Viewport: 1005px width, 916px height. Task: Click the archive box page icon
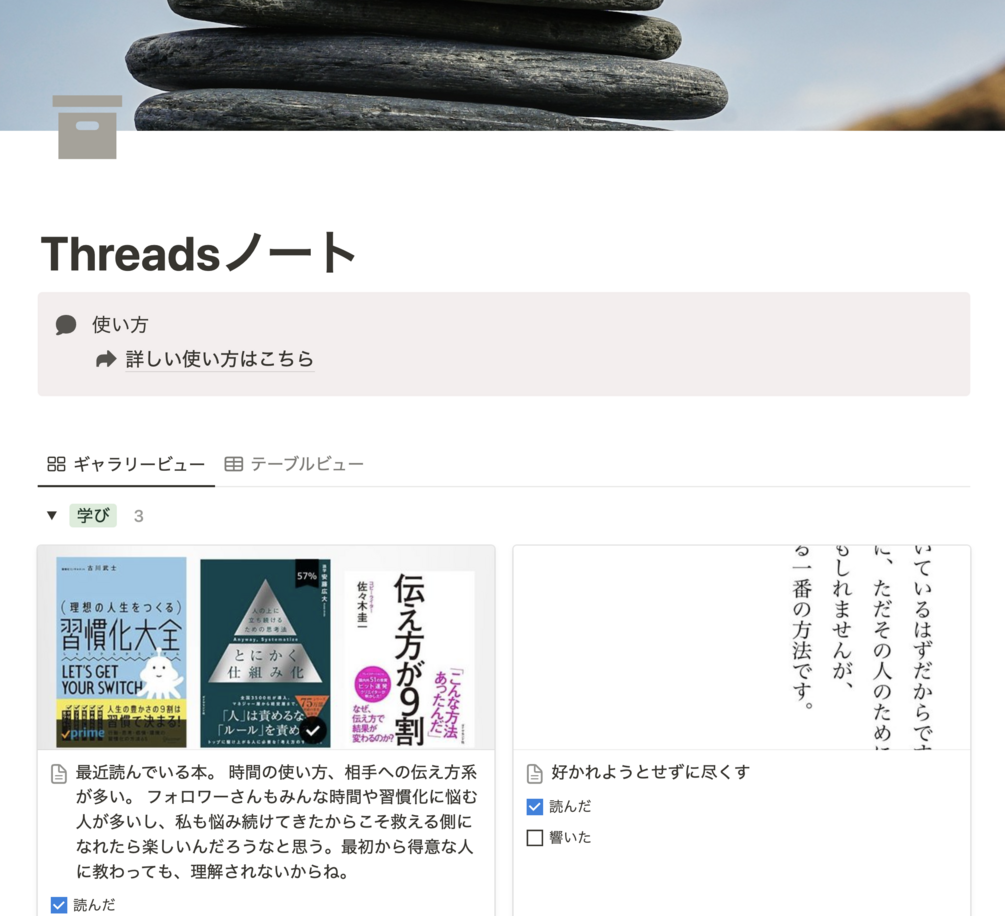87,127
